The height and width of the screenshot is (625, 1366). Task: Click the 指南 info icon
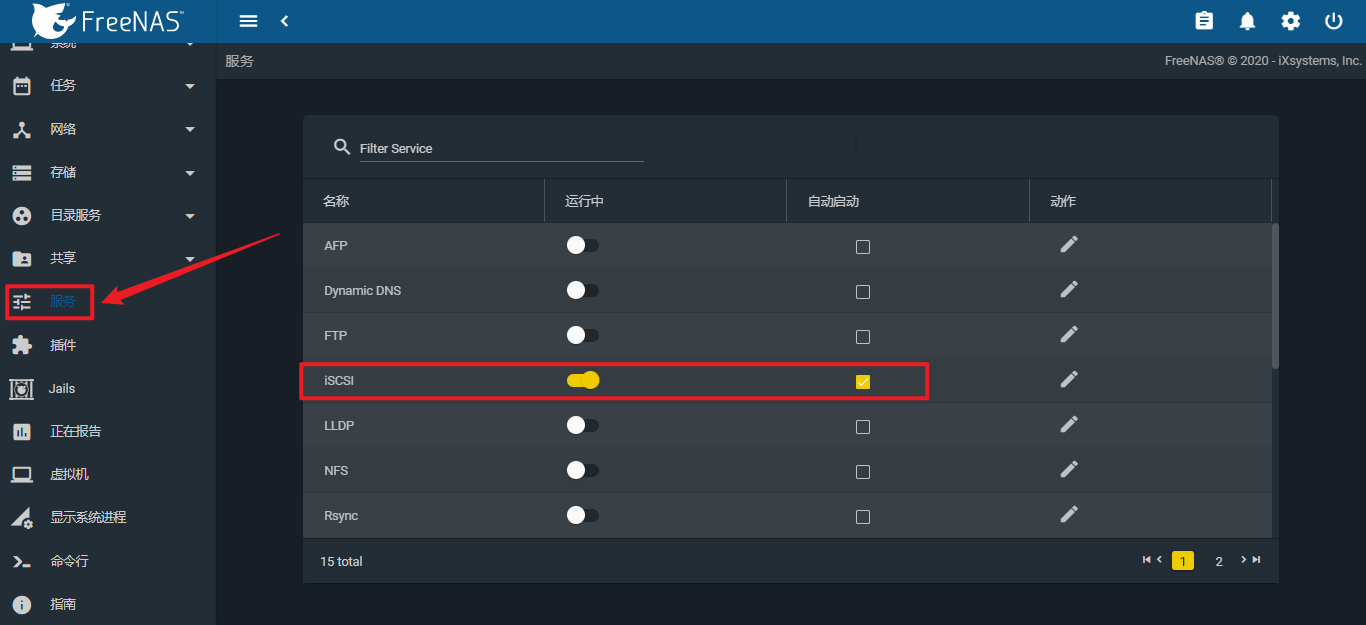point(21,605)
